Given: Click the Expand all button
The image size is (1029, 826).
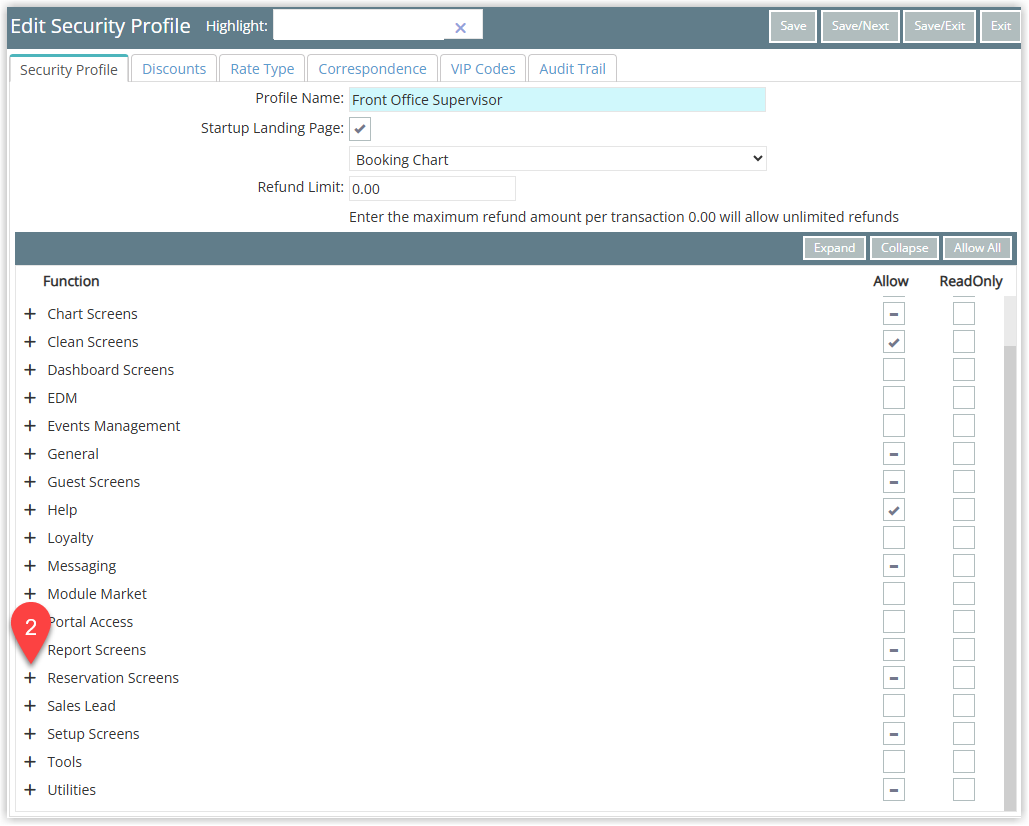Looking at the screenshot, I should pyautogui.click(x=834, y=248).
